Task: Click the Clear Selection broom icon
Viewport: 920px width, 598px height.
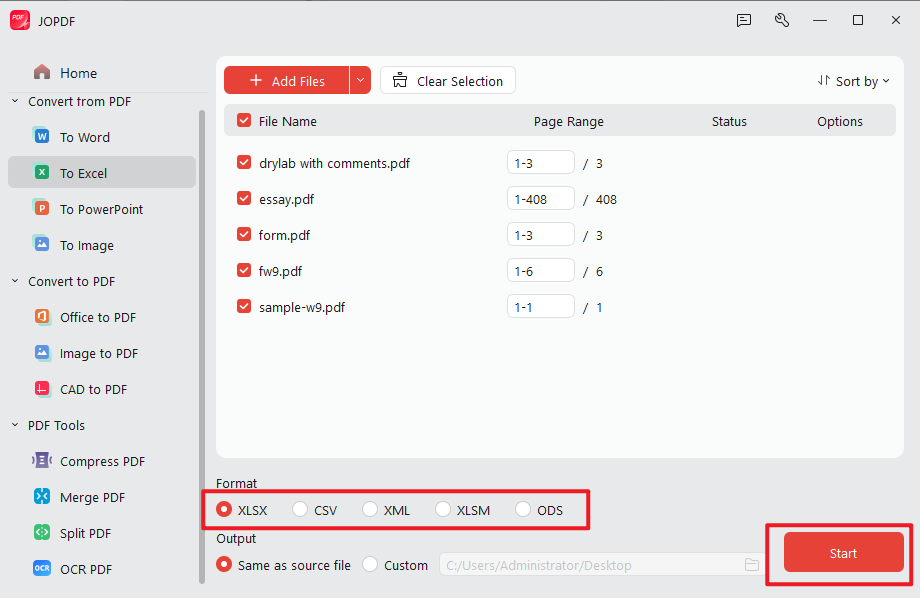Action: (x=400, y=80)
